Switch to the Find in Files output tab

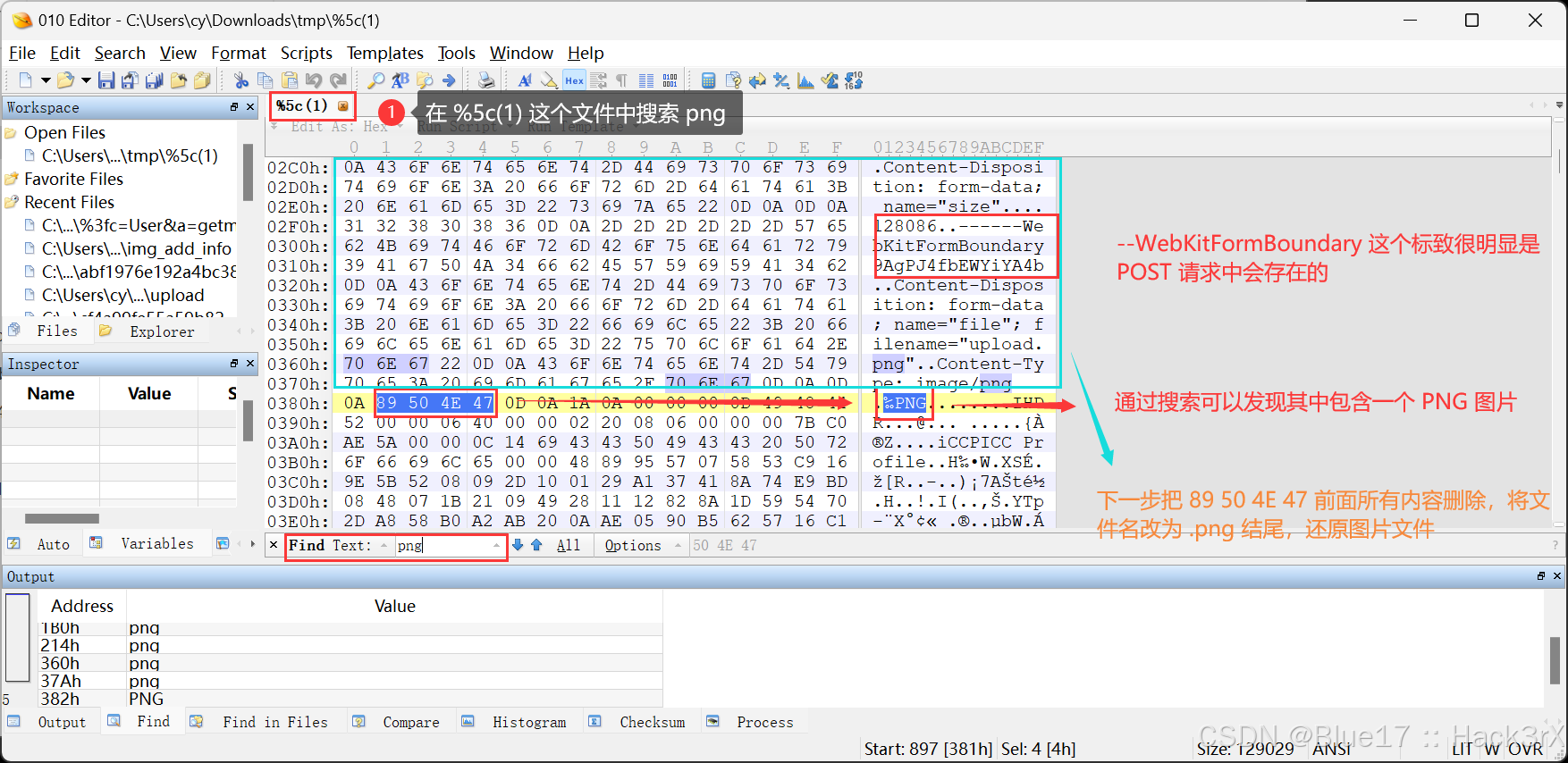(266, 722)
